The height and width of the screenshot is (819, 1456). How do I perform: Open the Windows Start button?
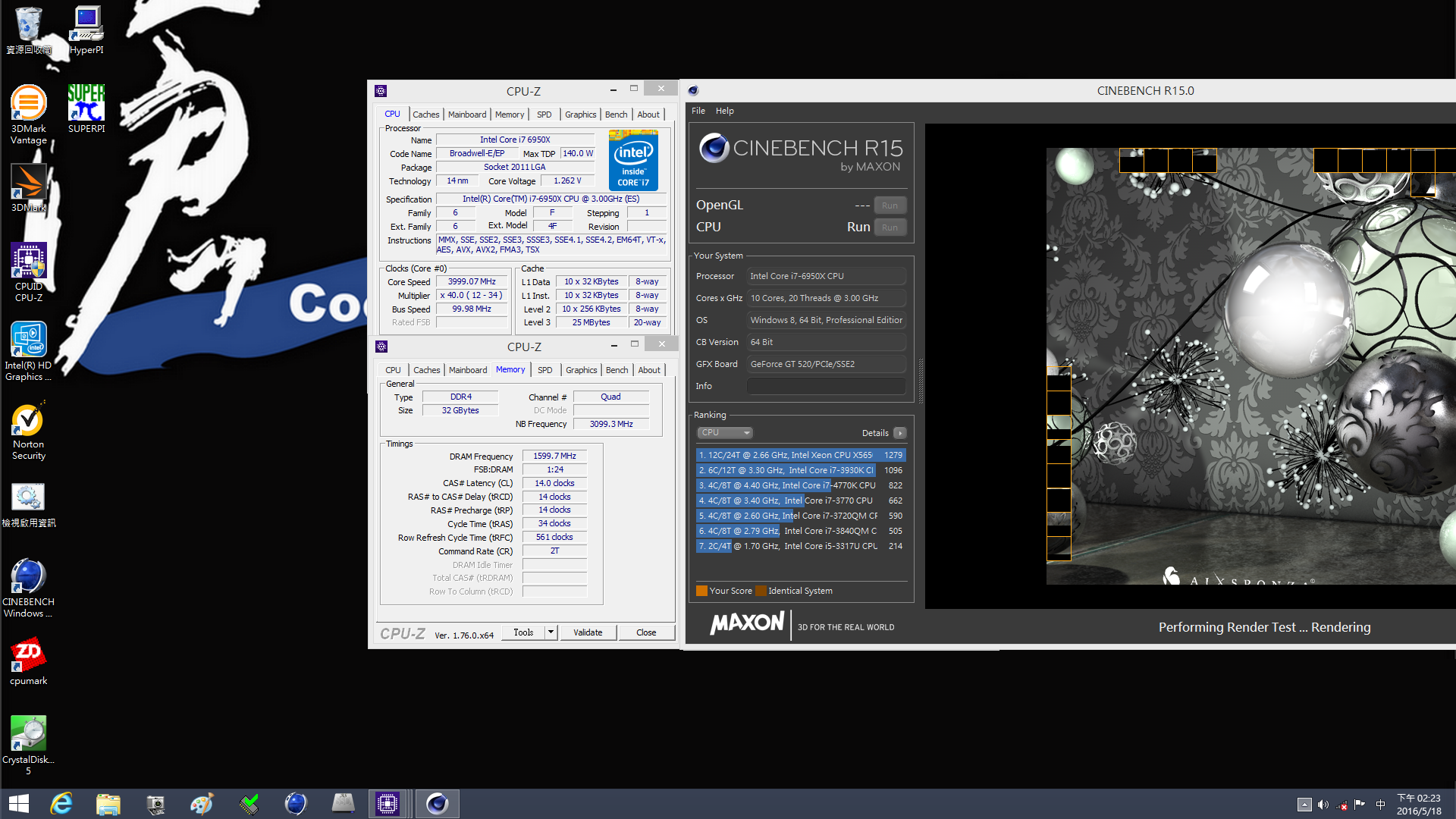coord(19,804)
